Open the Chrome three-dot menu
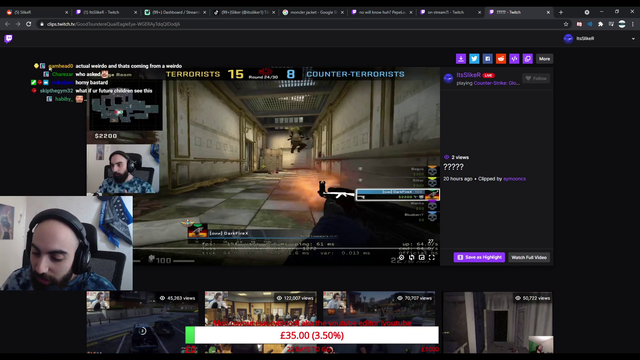640x360 pixels. pyautogui.click(x=633, y=24)
